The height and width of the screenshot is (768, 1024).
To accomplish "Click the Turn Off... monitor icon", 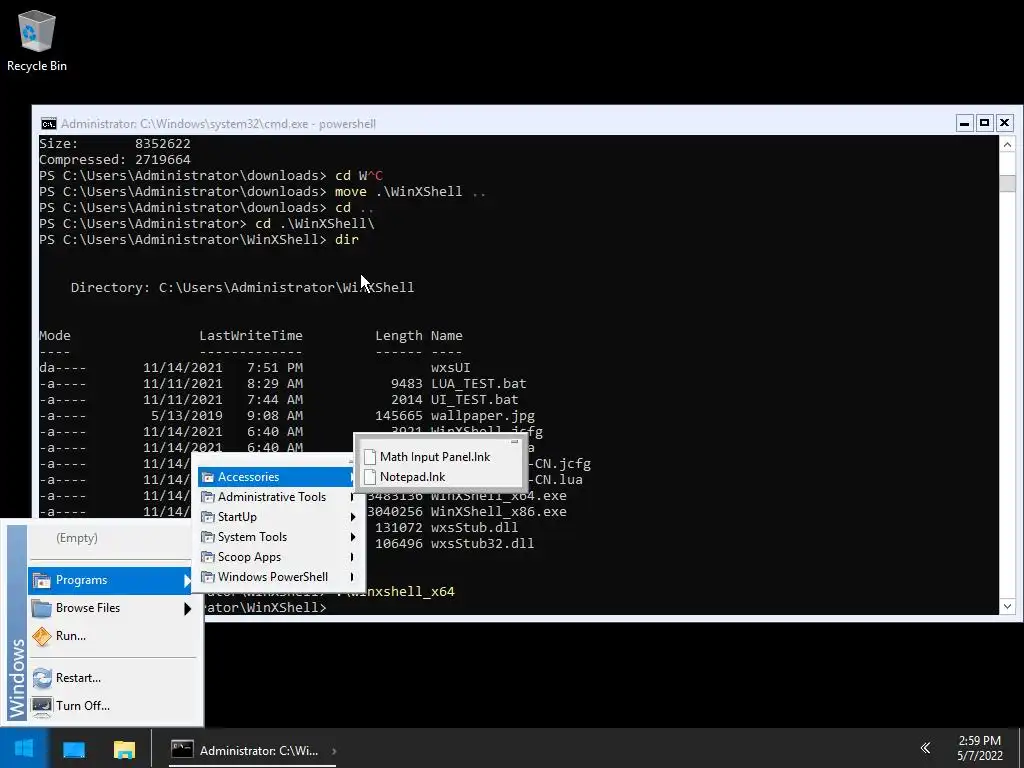I will pos(42,706).
